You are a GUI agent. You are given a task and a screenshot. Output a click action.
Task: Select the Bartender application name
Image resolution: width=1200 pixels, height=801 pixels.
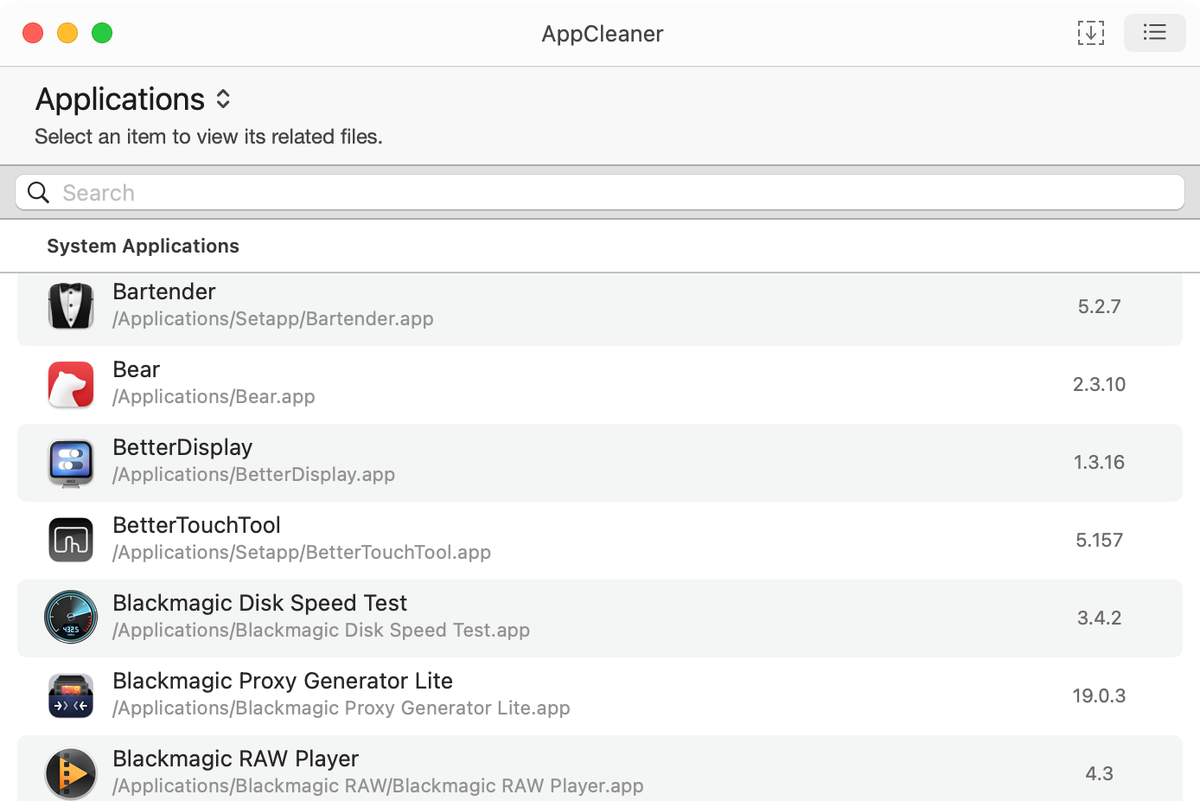[164, 292]
